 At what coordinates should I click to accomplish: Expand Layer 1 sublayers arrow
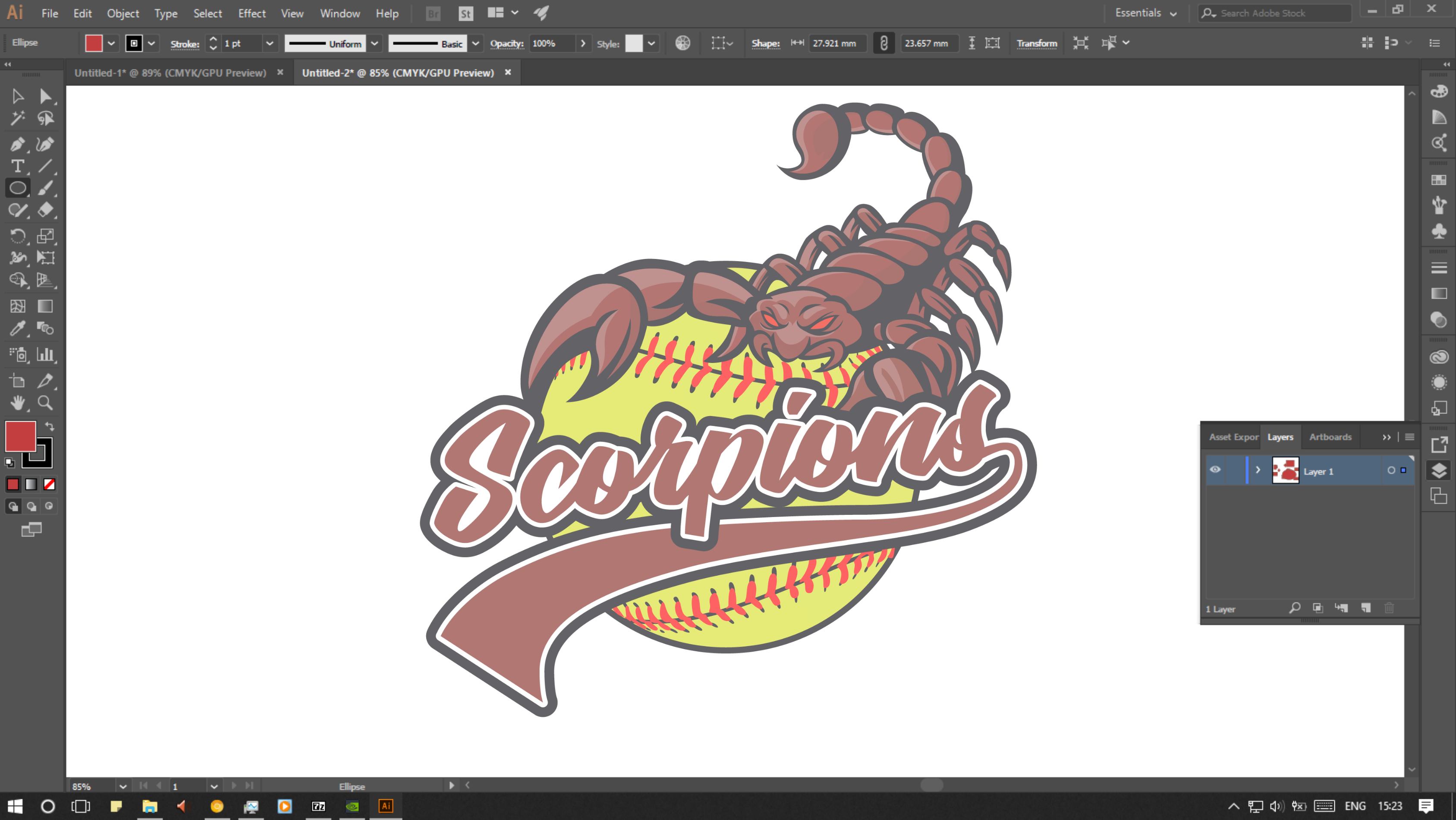pyautogui.click(x=1258, y=470)
